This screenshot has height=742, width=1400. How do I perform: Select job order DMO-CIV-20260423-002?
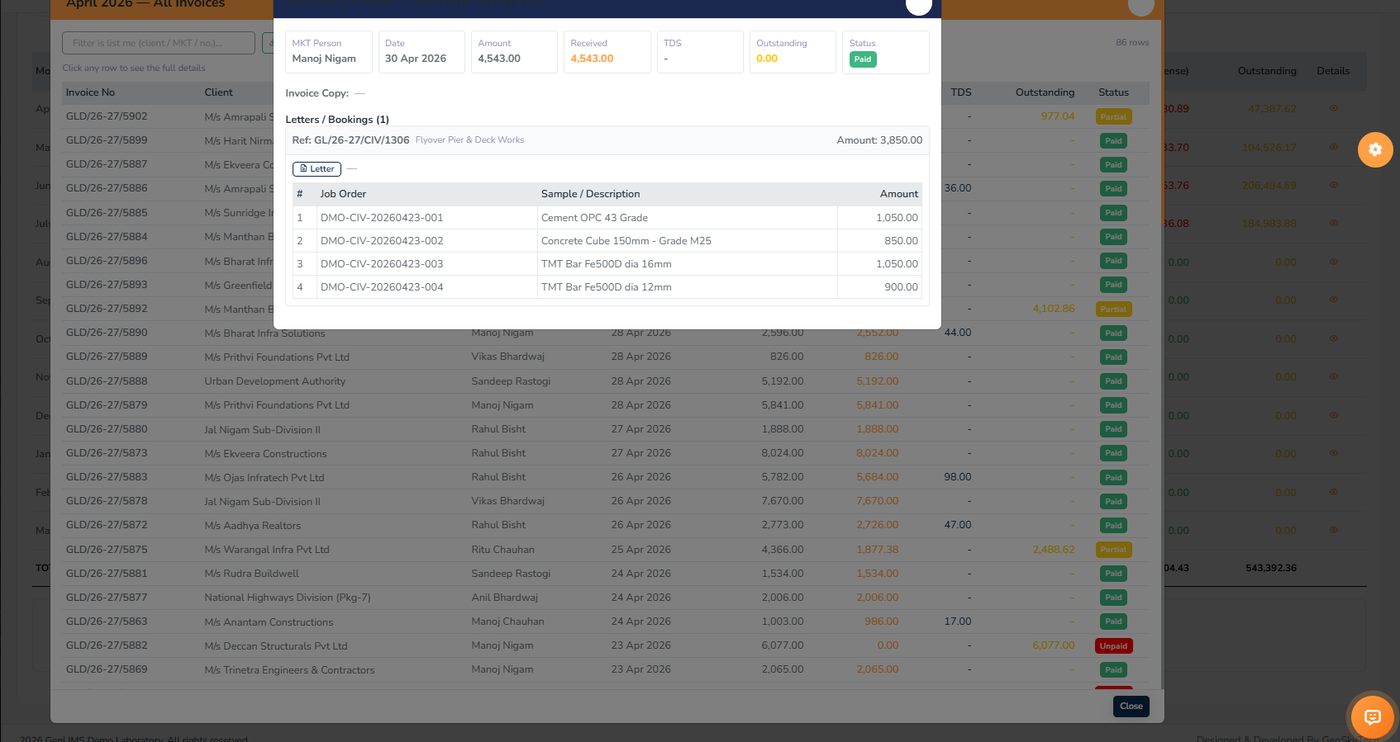[381, 241]
